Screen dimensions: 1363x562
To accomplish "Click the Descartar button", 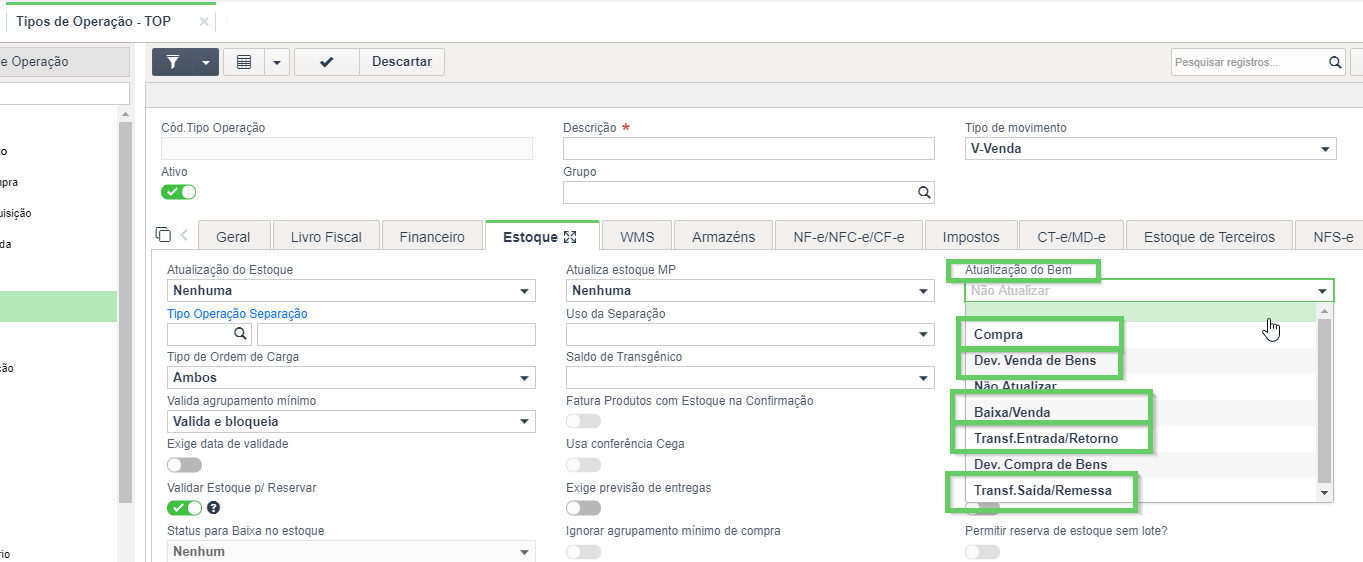I will pos(402,62).
